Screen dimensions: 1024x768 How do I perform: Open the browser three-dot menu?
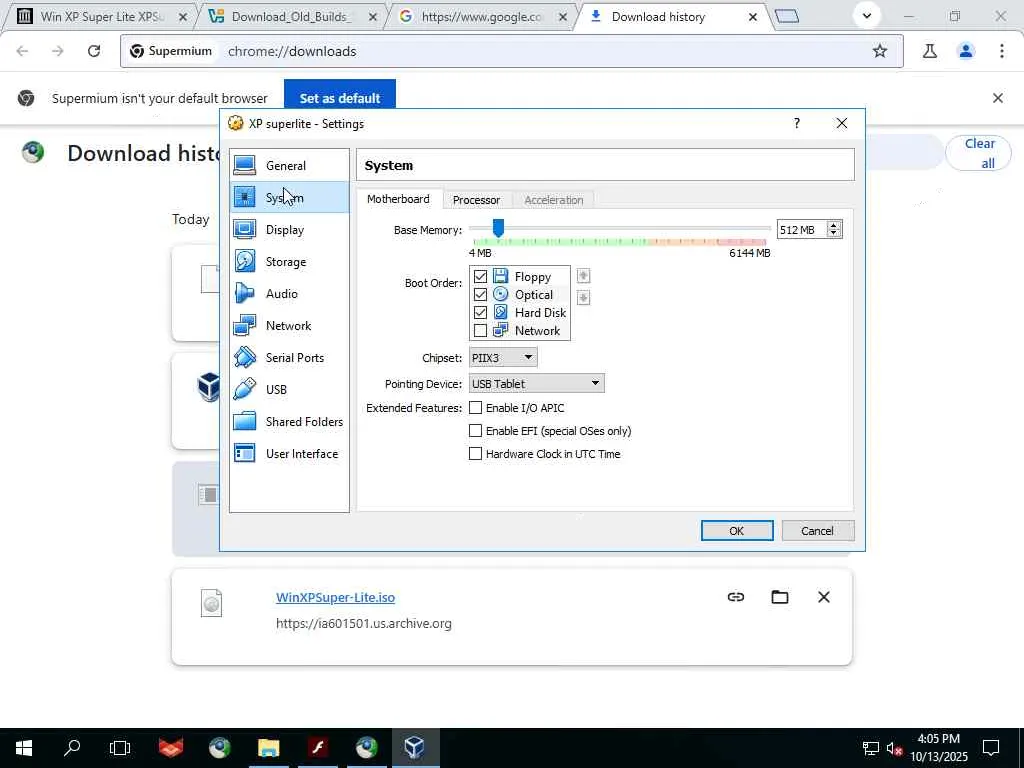click(x=1002, y=51)
